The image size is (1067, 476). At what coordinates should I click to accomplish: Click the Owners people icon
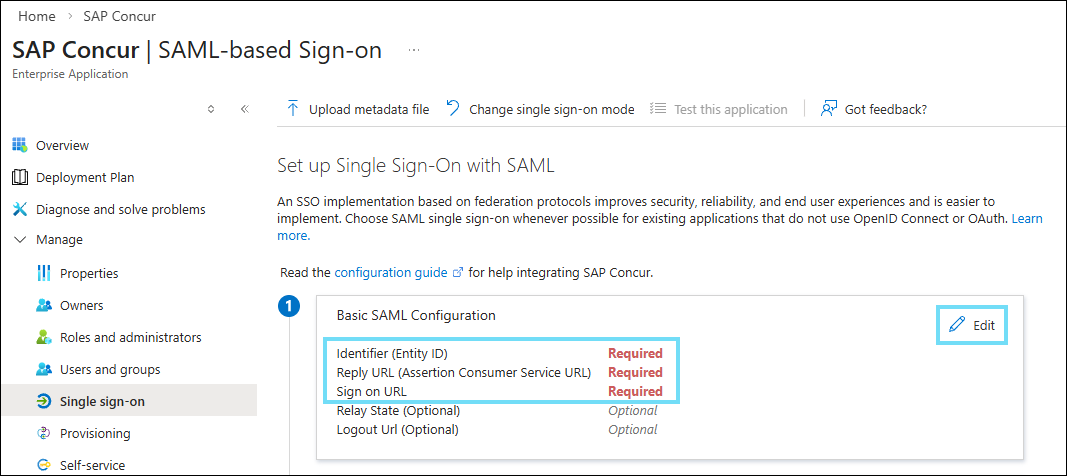tap(44, 305)
